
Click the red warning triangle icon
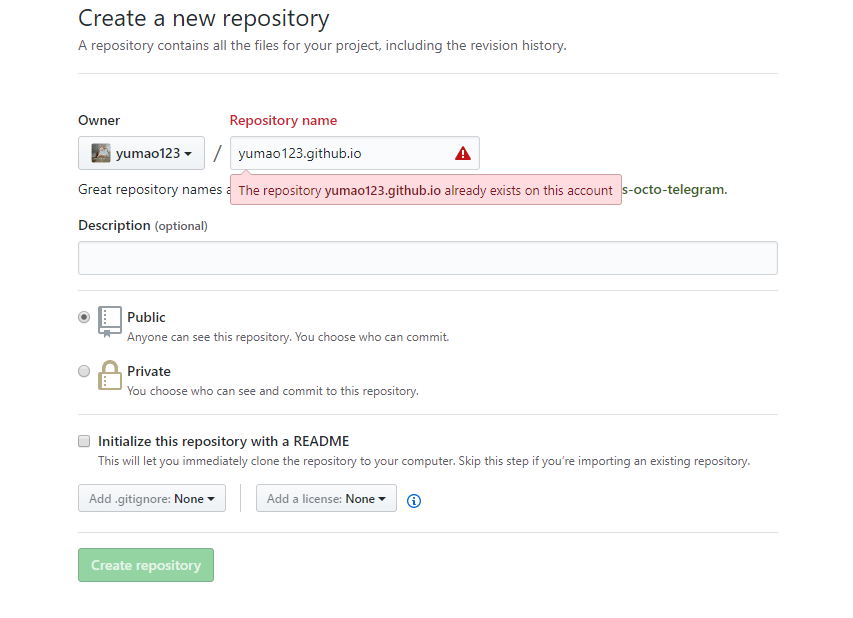coord(462,153)
